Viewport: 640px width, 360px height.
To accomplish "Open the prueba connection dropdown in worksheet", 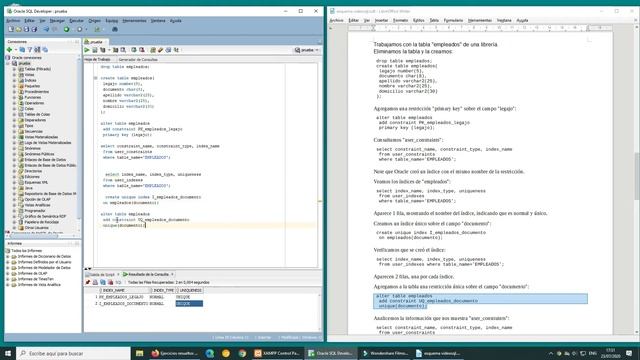I will 307,50.
